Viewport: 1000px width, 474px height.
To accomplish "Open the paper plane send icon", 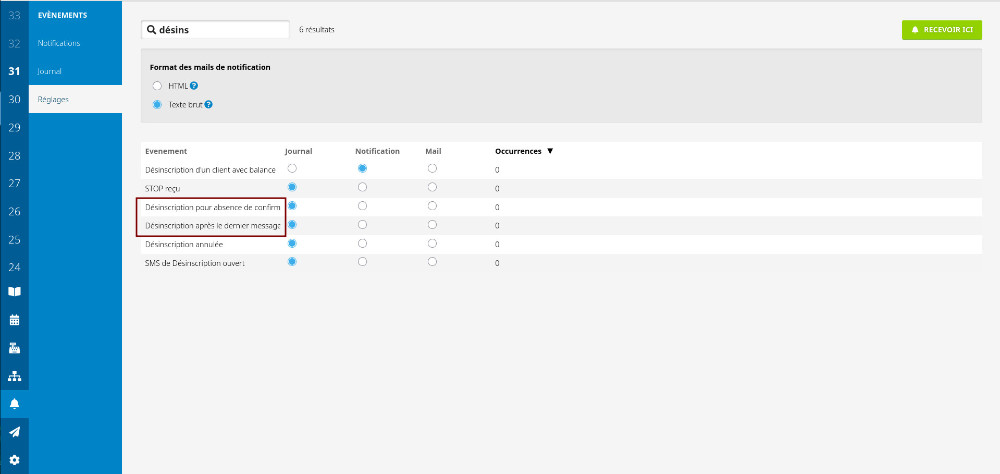I will pos(14,432).
